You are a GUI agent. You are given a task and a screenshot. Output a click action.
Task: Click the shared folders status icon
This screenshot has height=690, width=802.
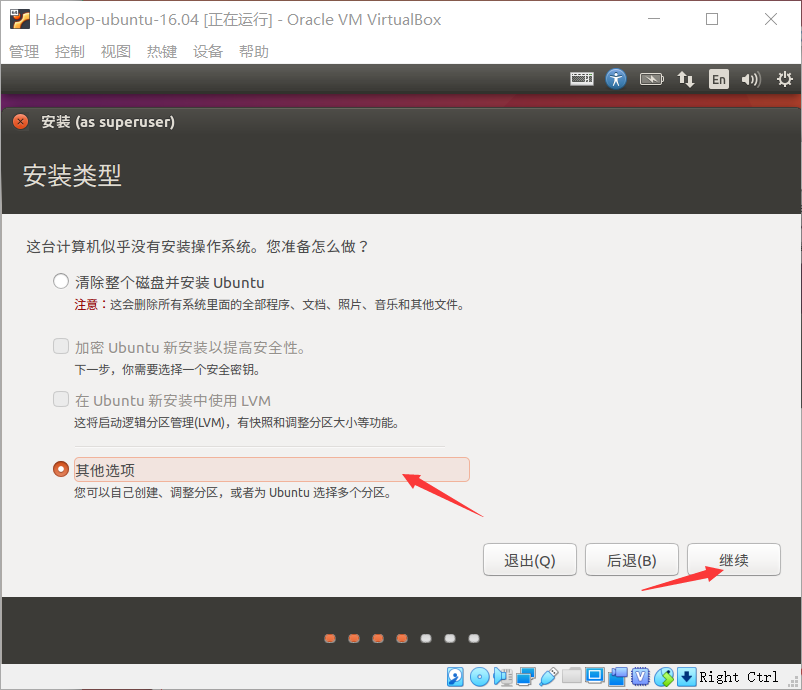pos(572,677)
